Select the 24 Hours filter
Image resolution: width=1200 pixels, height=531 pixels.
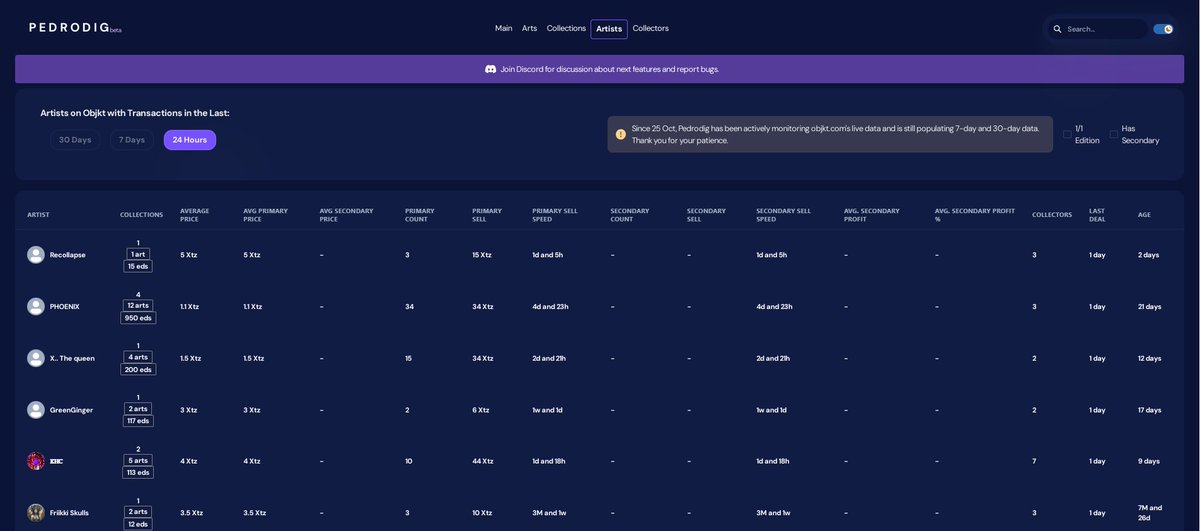point(190,140)
